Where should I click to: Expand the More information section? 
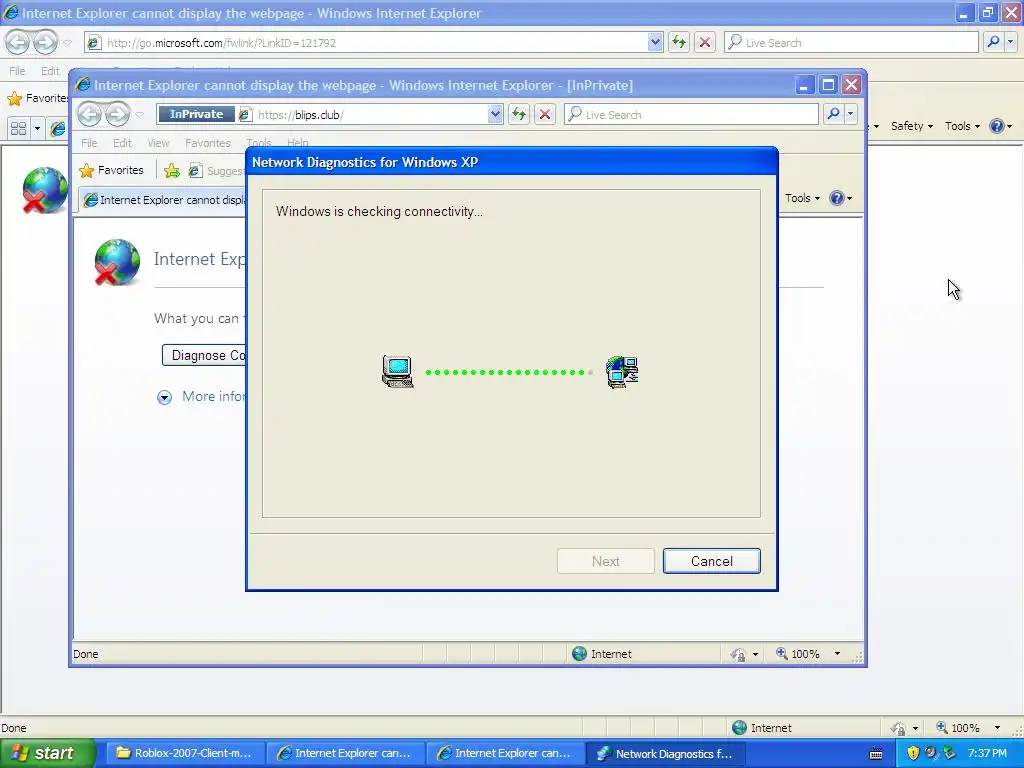click(x=165, y=397)
